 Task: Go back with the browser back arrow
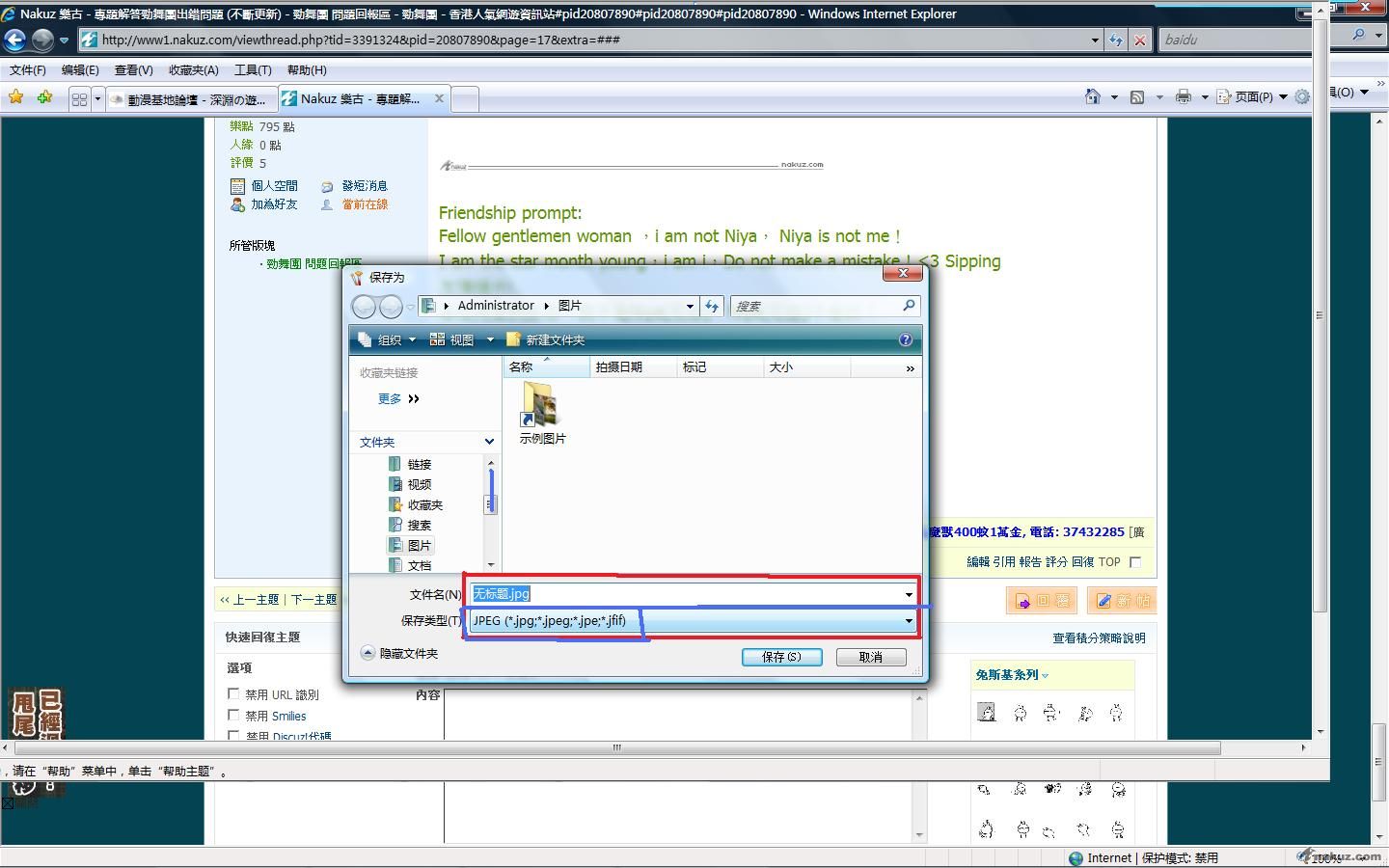click(x=15, y=40)
